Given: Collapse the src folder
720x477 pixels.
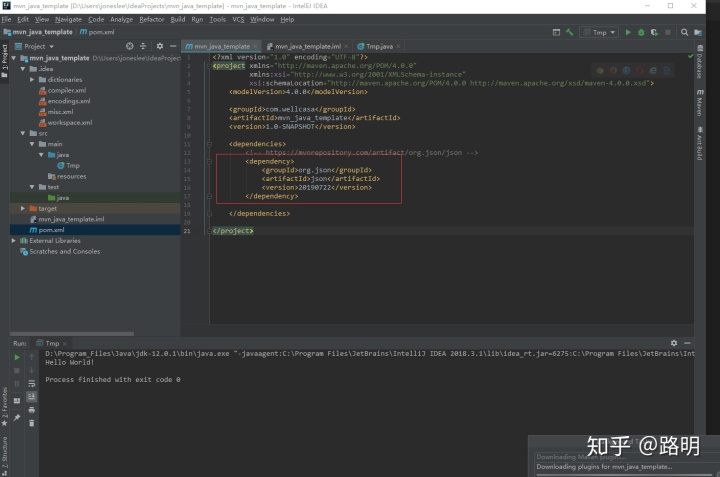Looking at the screenshot, I should pyautogui.click(x=23, y=133).
